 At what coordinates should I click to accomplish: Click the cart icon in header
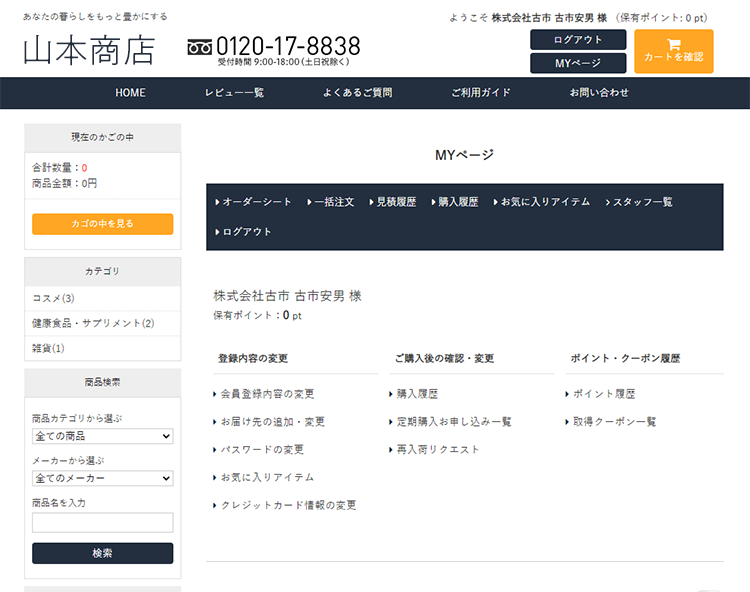[673, 44]
